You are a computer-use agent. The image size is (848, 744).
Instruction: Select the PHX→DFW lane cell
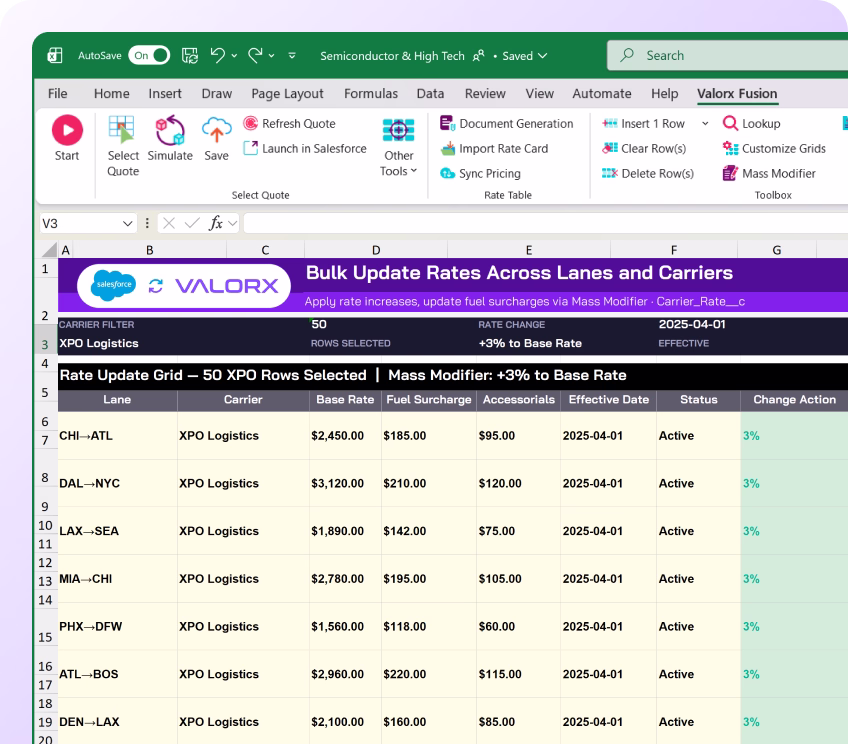click(x=117, y=626)
